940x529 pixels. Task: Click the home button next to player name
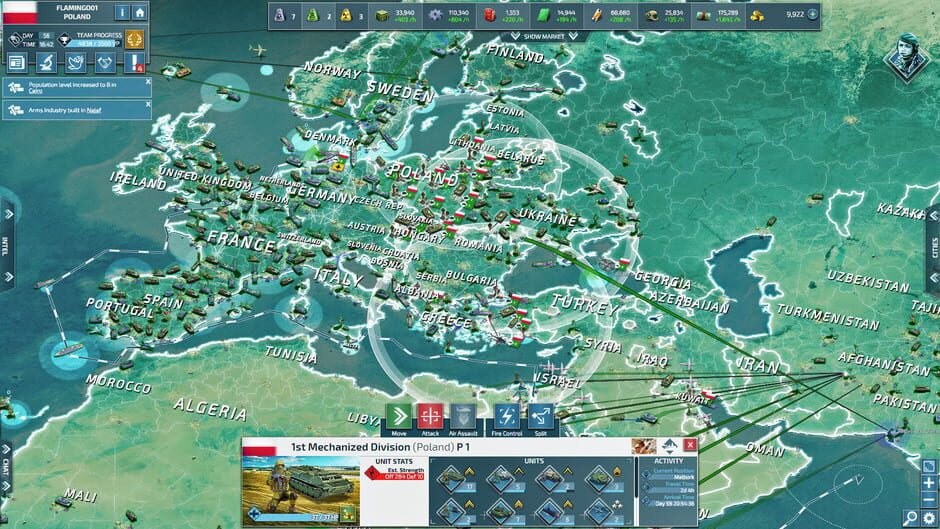pyautogui.click(x=140, y=12)
